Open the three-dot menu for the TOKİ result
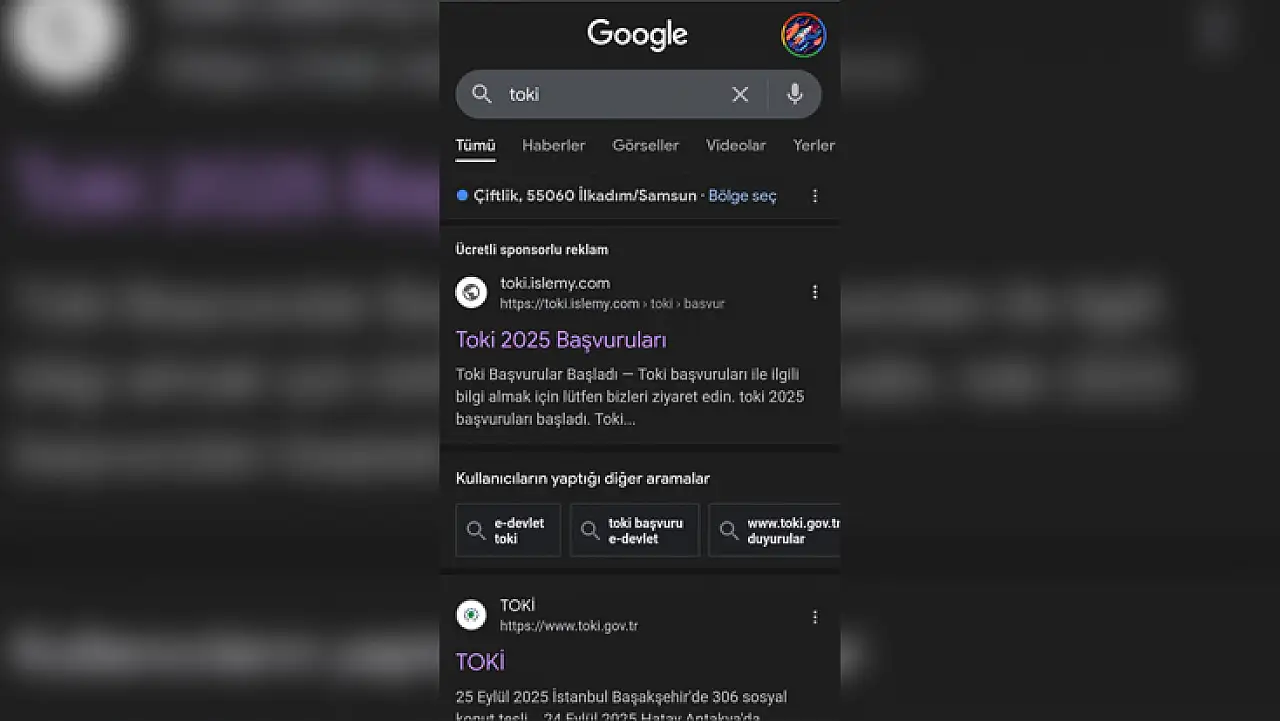 (x=815, y=617)
